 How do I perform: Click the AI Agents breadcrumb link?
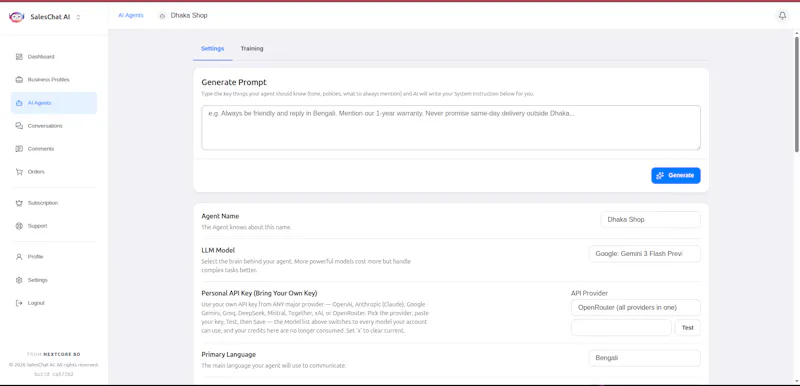coord(131,15)
